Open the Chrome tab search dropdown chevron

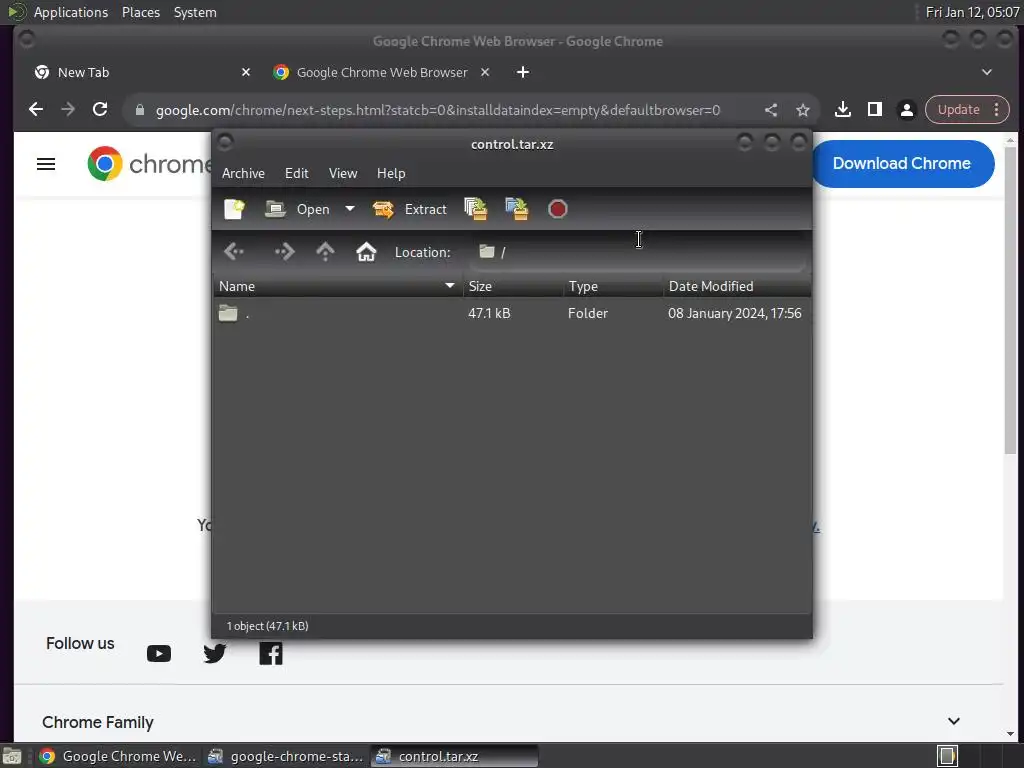coord(987,72)
